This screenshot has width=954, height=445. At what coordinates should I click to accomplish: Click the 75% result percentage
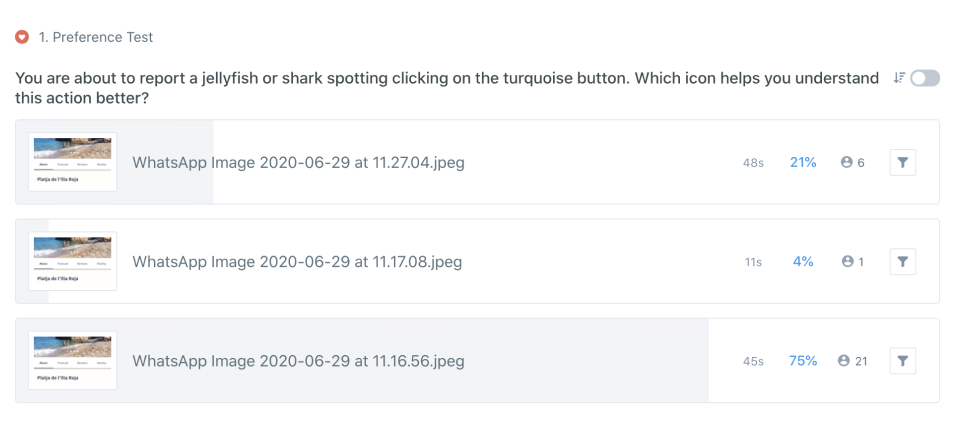click(803, 360)
